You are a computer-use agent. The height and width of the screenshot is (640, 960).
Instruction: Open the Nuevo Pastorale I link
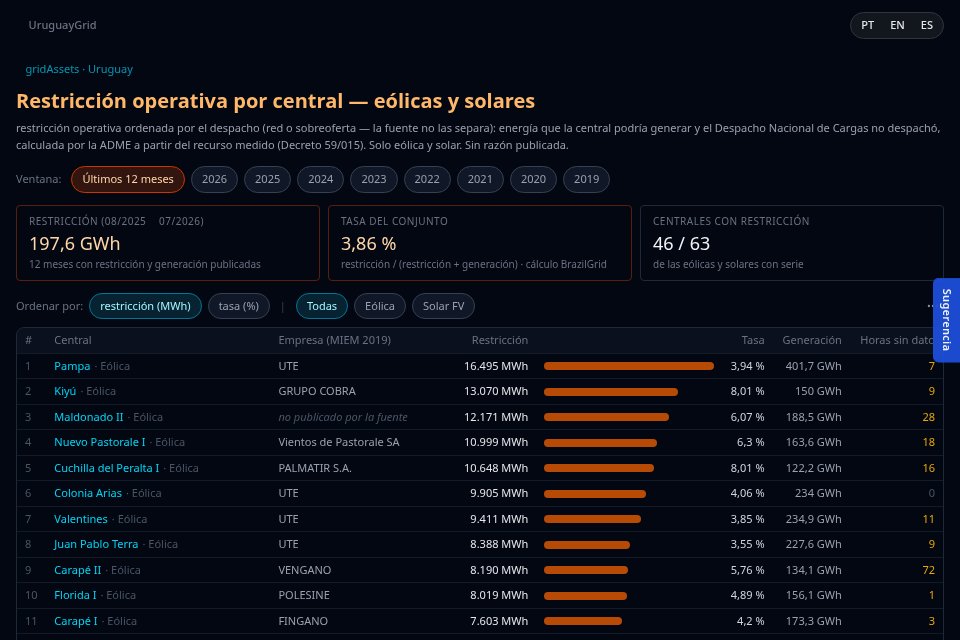point(99,442)
